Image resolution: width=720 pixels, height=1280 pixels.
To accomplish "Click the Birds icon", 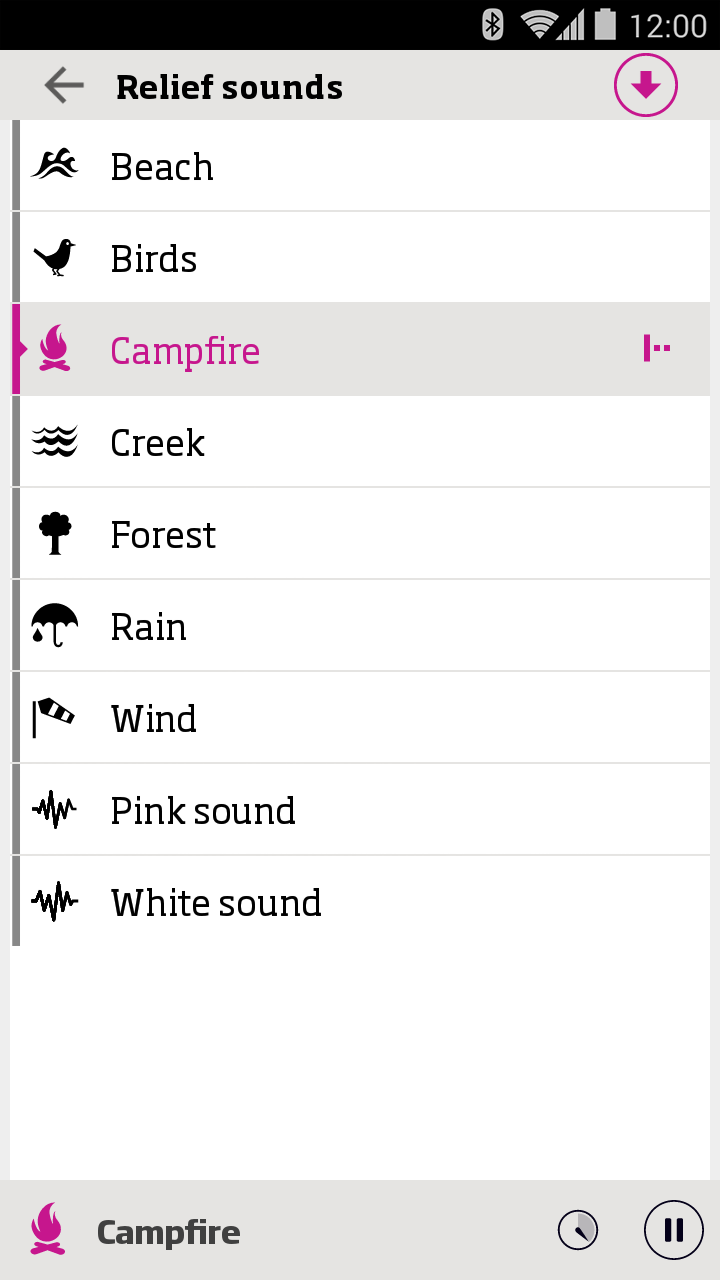I will click(x=54, y=257).
